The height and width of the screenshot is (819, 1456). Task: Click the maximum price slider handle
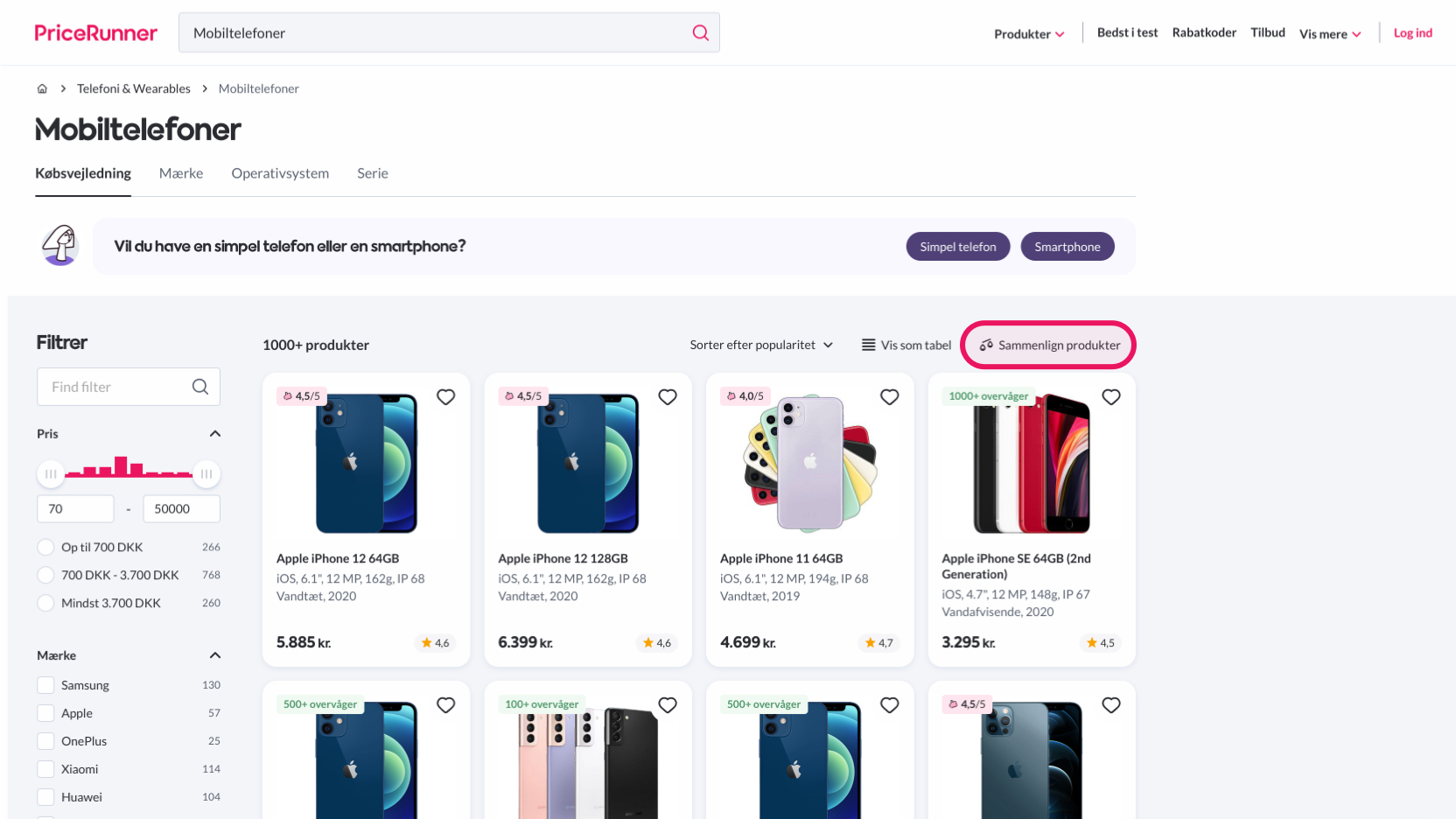[x=206, y=473]
